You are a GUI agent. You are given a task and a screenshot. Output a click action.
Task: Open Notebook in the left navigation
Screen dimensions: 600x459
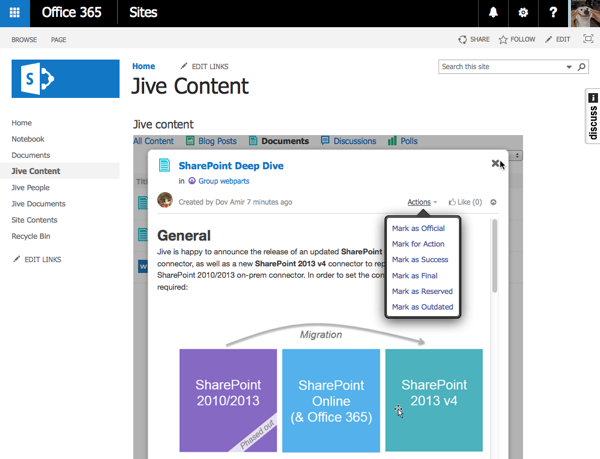tap(28, 139)
